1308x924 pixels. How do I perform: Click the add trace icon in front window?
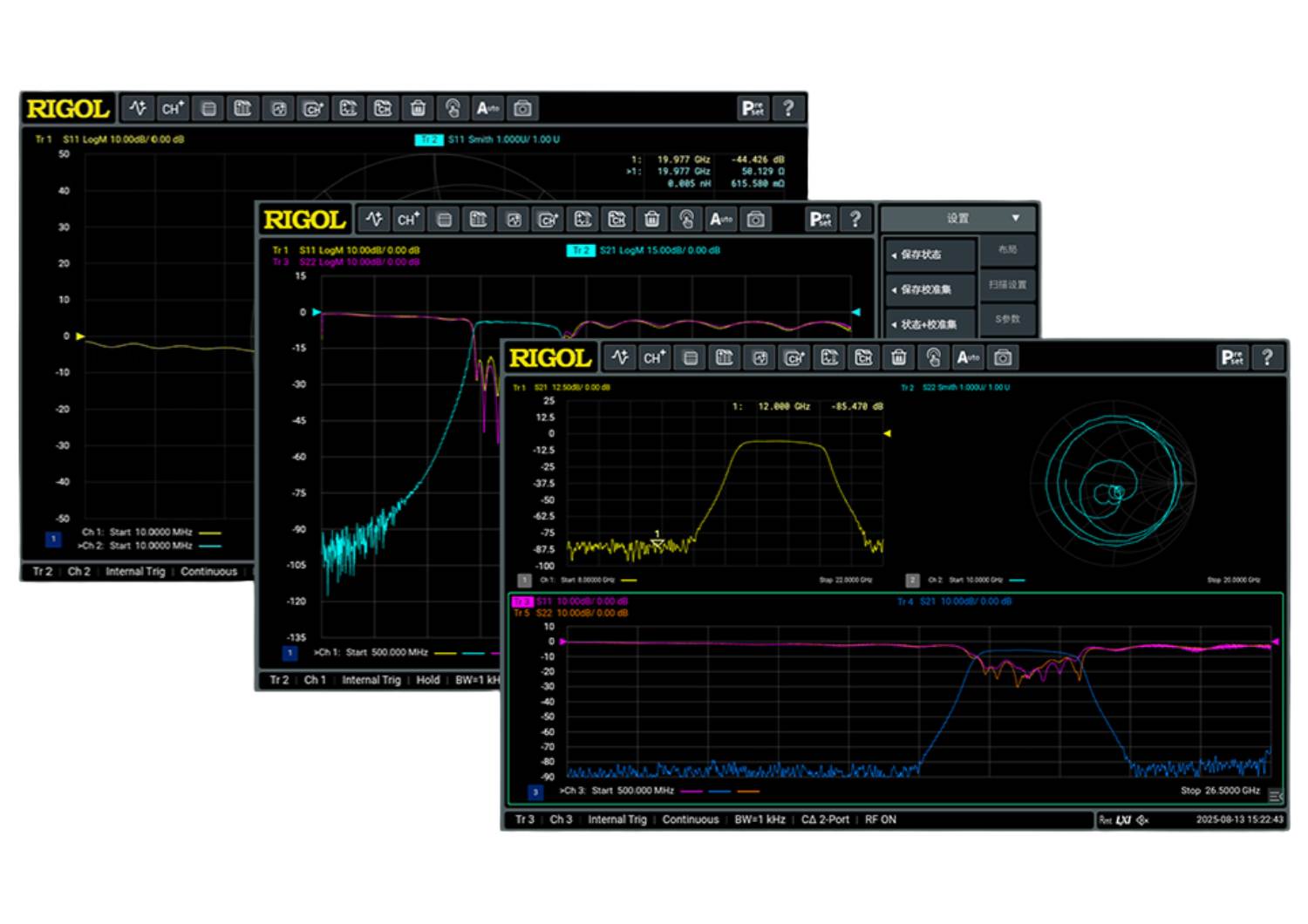pos(620,357)
